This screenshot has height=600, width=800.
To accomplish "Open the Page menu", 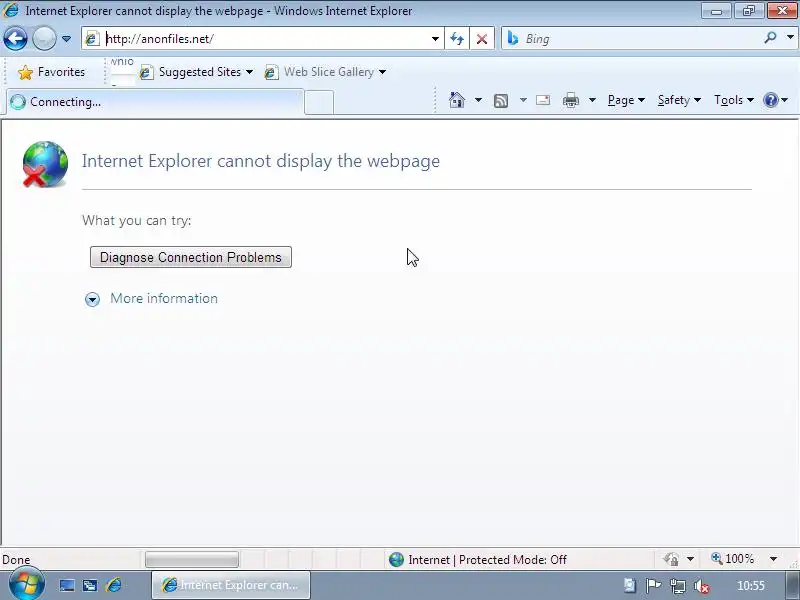I will 627,100.
